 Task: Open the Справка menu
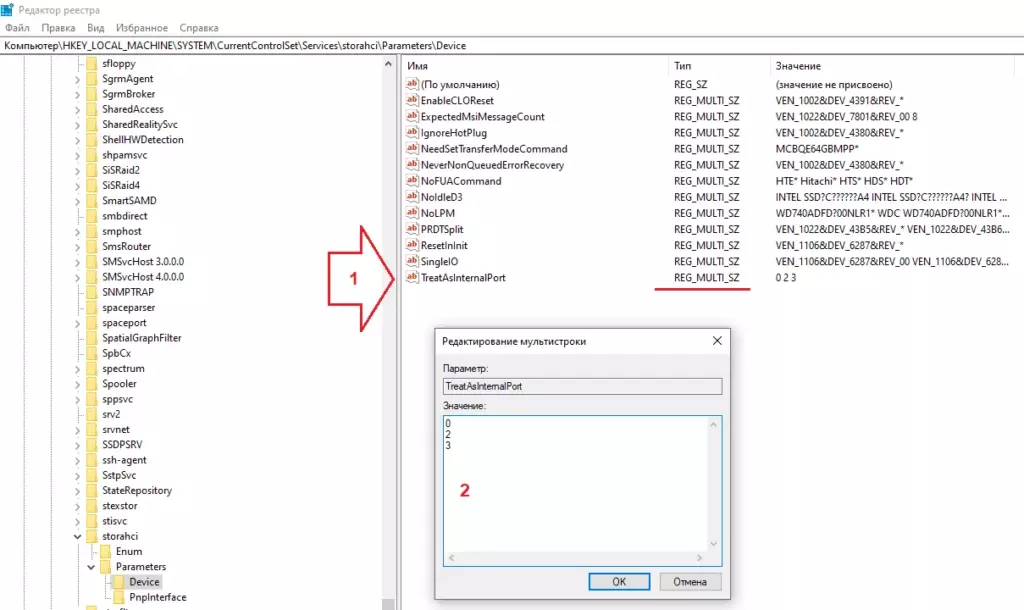click(199, 28)
